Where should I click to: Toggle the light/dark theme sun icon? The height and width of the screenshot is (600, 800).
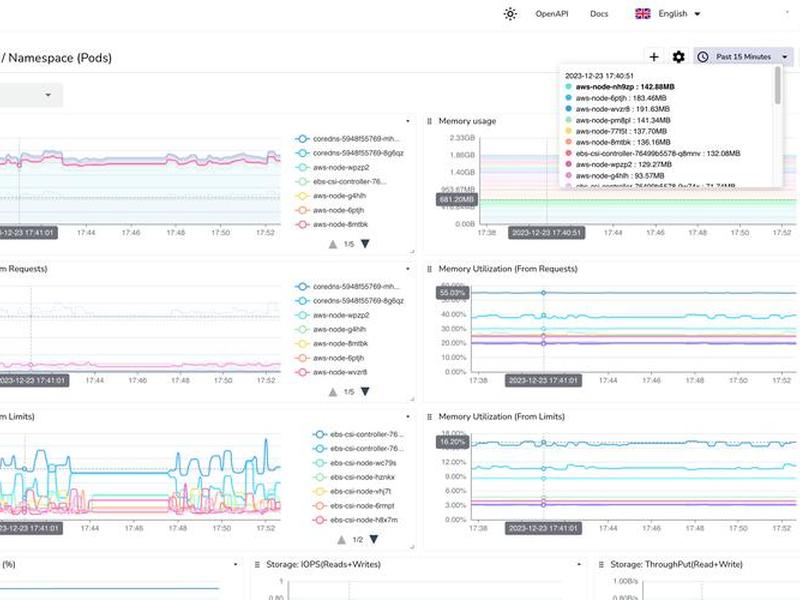510,14
